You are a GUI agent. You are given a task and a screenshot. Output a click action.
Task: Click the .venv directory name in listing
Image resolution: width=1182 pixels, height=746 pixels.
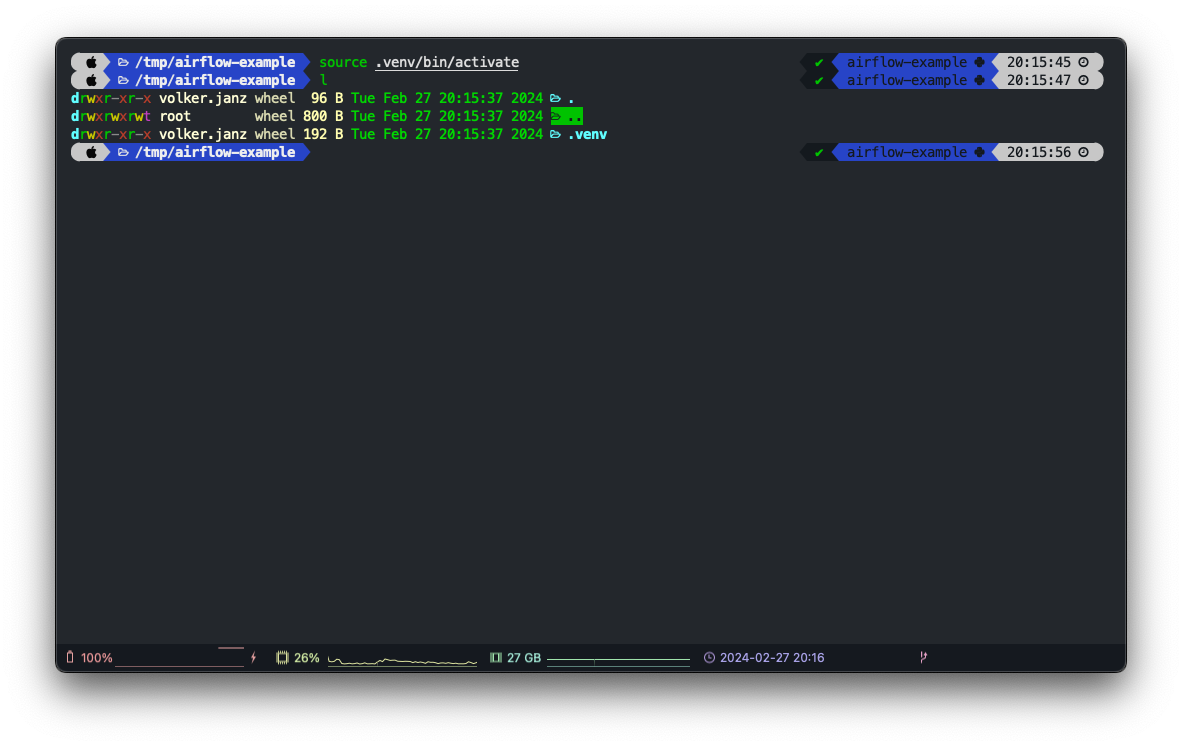coord(587,134)
